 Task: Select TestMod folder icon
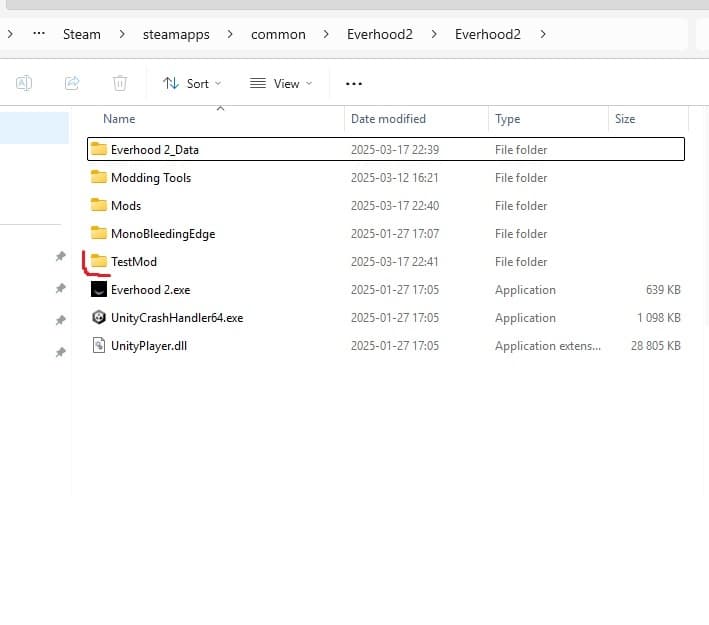pyautogui.click(x=99, y=261)
